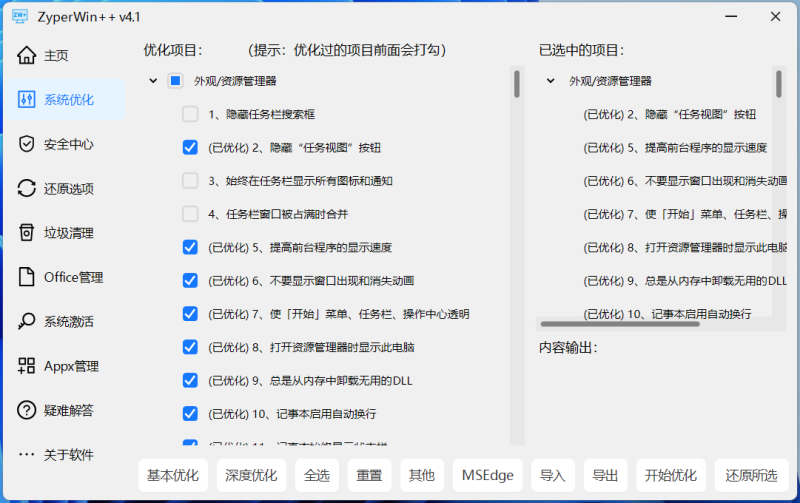The image size is (800, 503).
Task: Click the 基本优化 button
Action: click(x=173, y=475)
